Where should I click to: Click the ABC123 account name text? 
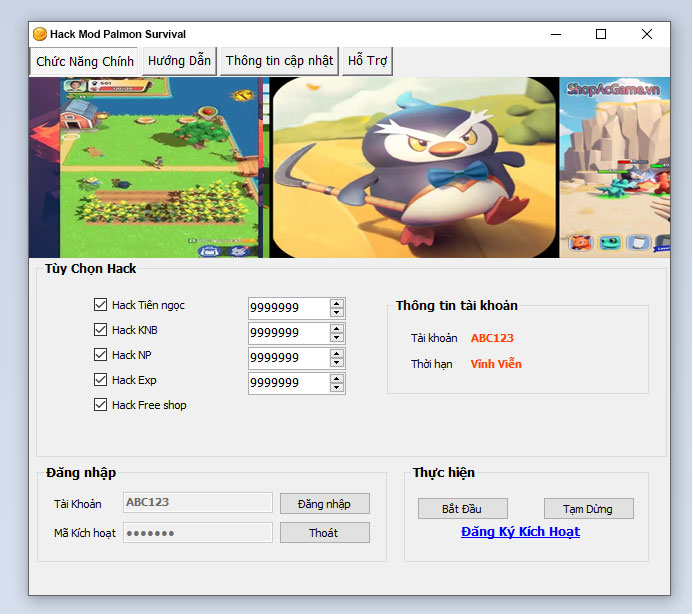(492, 338)
